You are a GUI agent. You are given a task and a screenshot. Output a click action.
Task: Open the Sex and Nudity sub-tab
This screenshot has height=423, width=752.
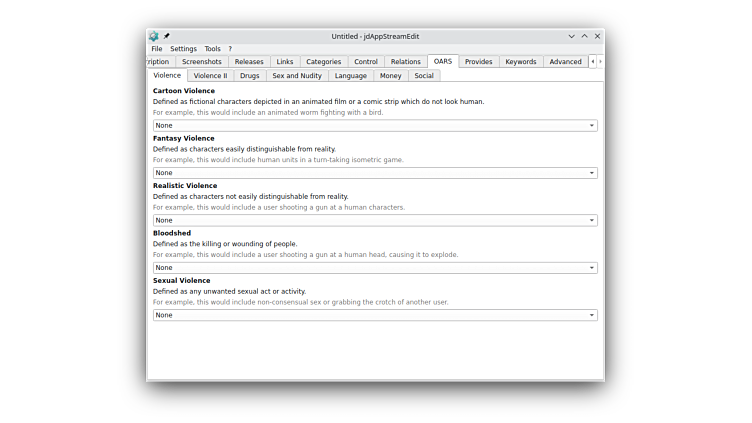pyautogui.click(x=297, y=76)
